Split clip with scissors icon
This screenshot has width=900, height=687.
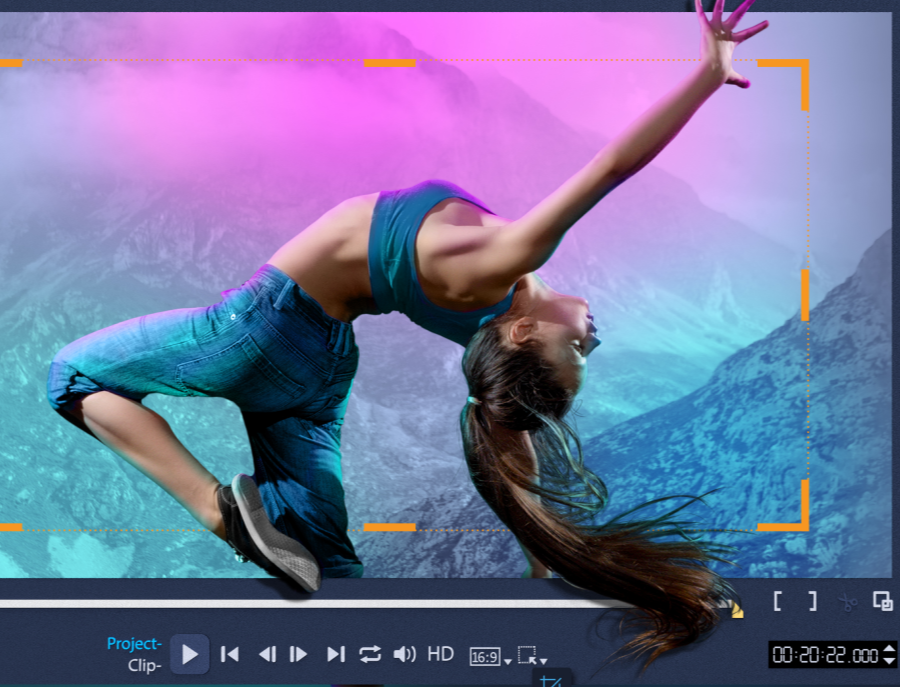point(847,602)
